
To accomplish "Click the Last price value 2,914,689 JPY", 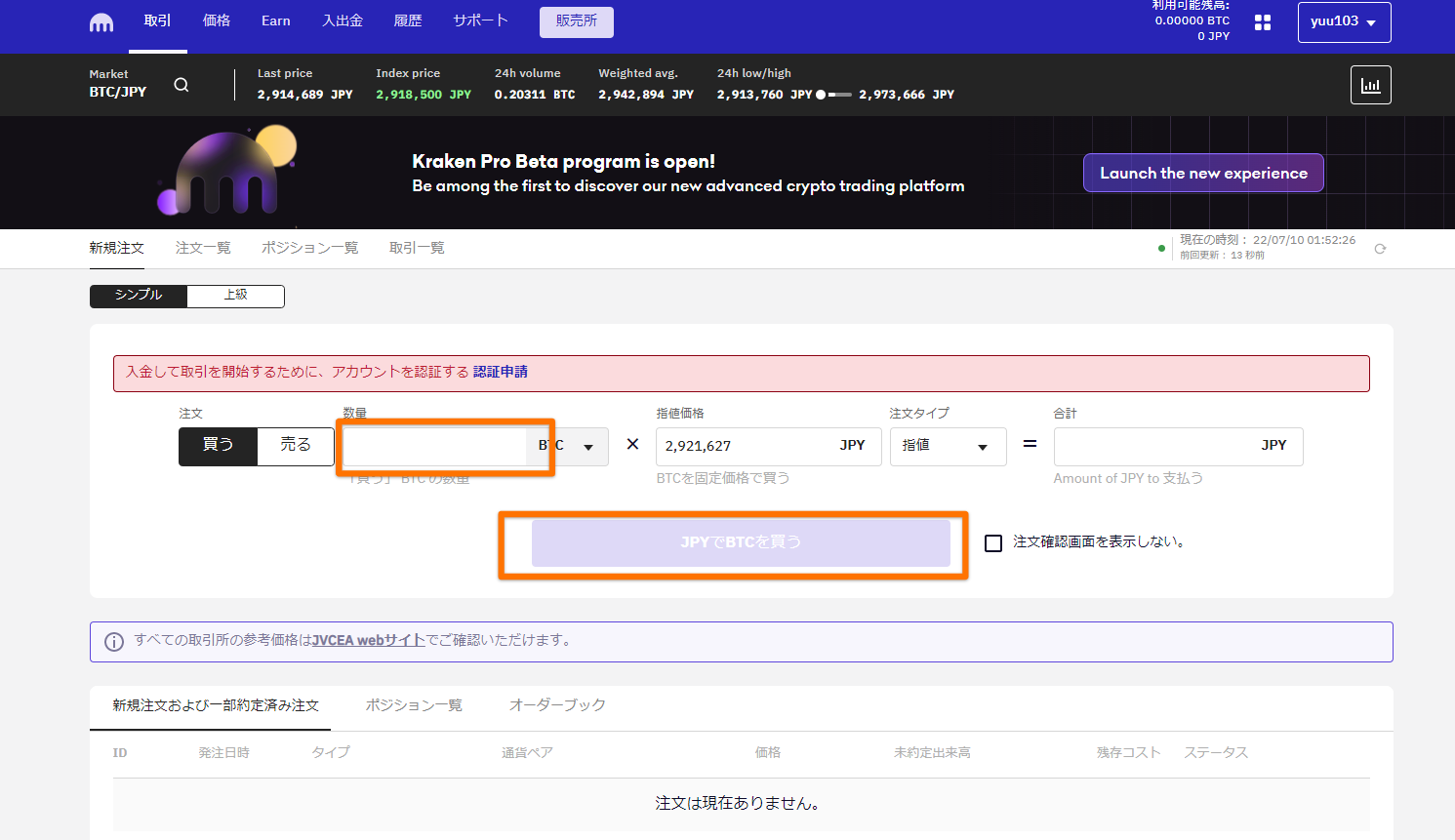I will click(305, 95).
